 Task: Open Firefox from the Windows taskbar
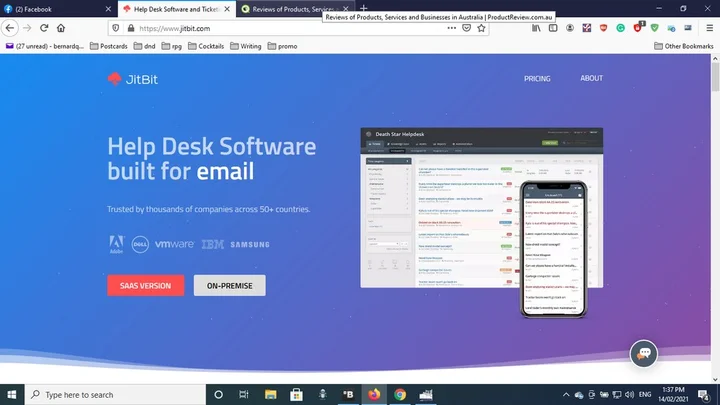pyautogui.click(x=375, y=394)
